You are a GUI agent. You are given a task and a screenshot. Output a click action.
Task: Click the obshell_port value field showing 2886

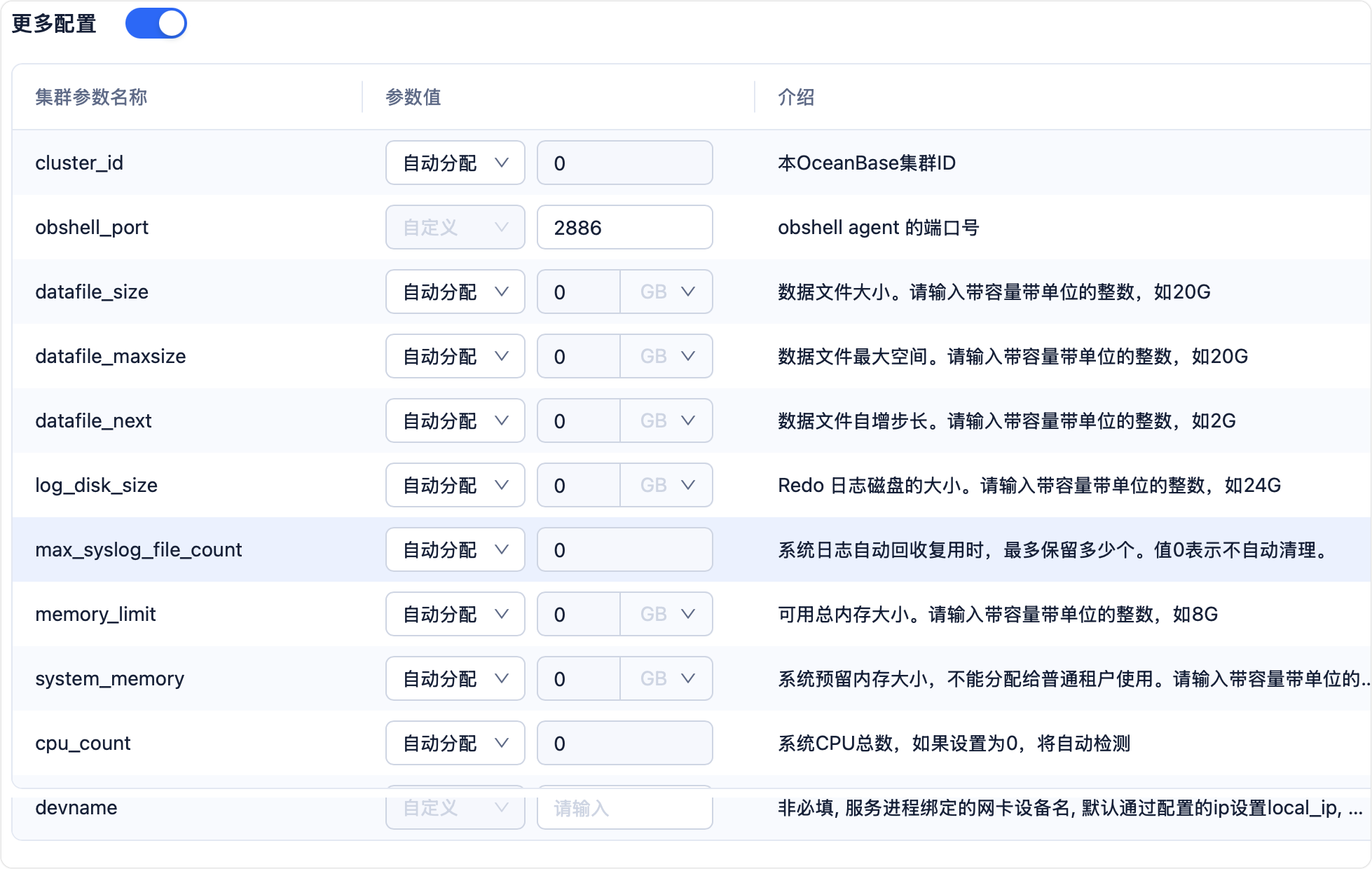coord(624,227)
